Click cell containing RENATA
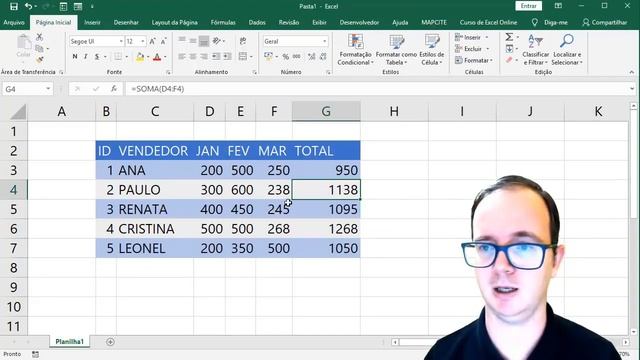This screenshot has width=640, height=360. pos(155,209)
